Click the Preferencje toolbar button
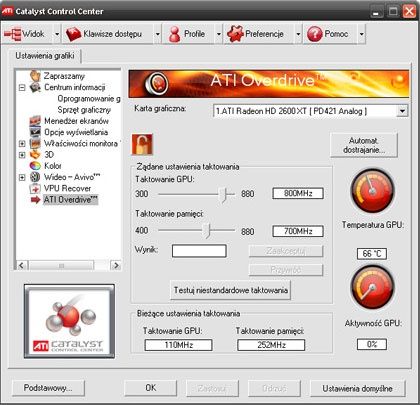420x405 pixels. coord(259,34)
